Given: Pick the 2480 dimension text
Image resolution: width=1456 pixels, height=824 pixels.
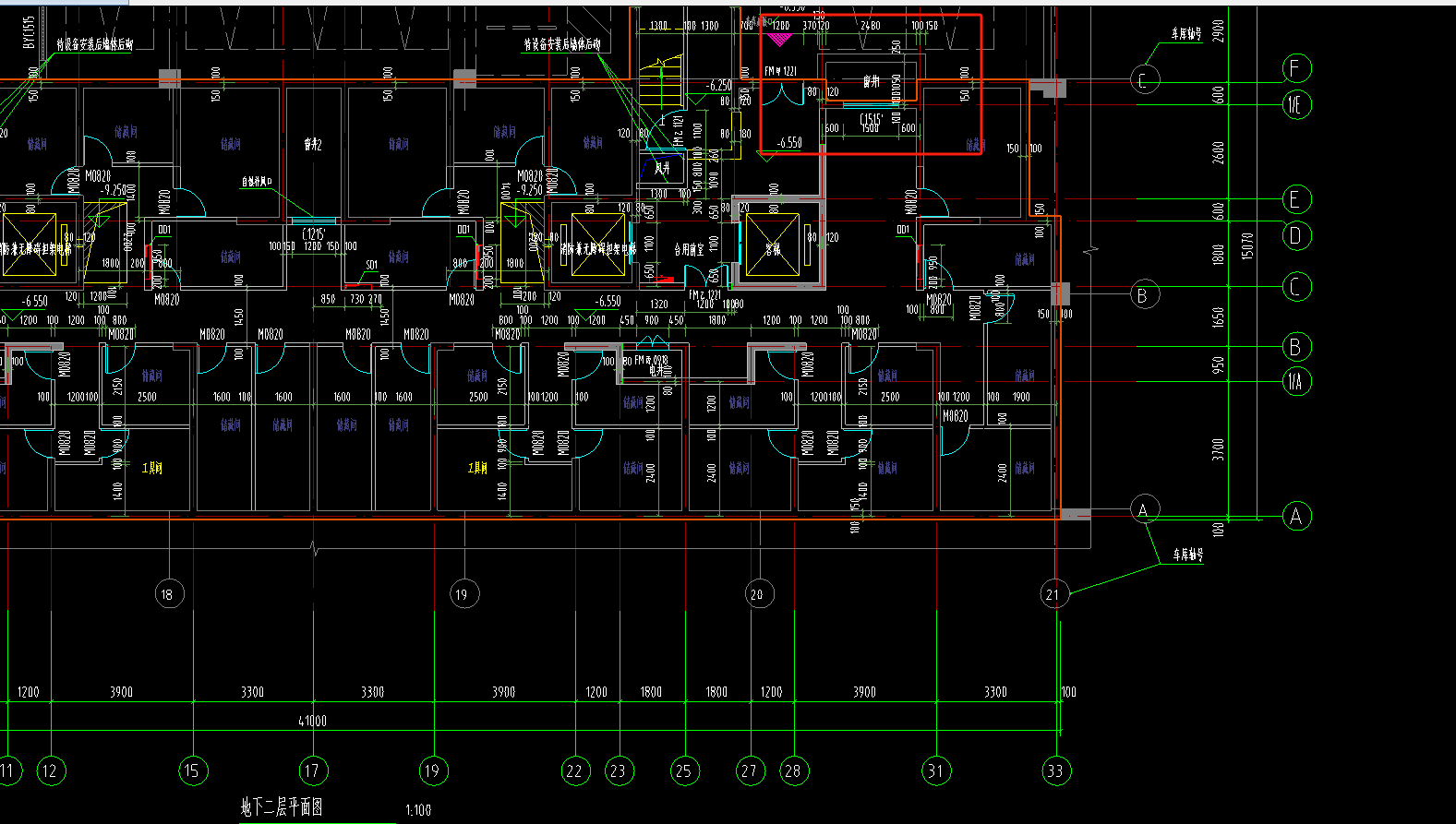Looking at the screenshot, I should point(871,26).
